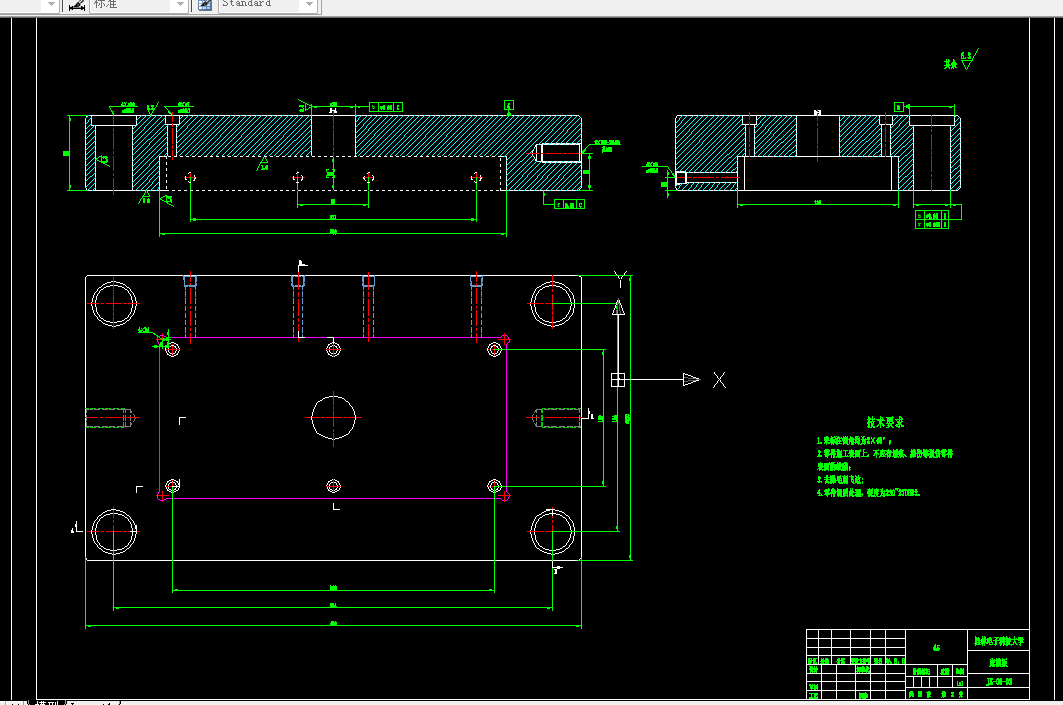The image size is (1063, 705).
Task: Expand the leftmost cut-off style dropdown arrow
Action: (x=51, y=4)
